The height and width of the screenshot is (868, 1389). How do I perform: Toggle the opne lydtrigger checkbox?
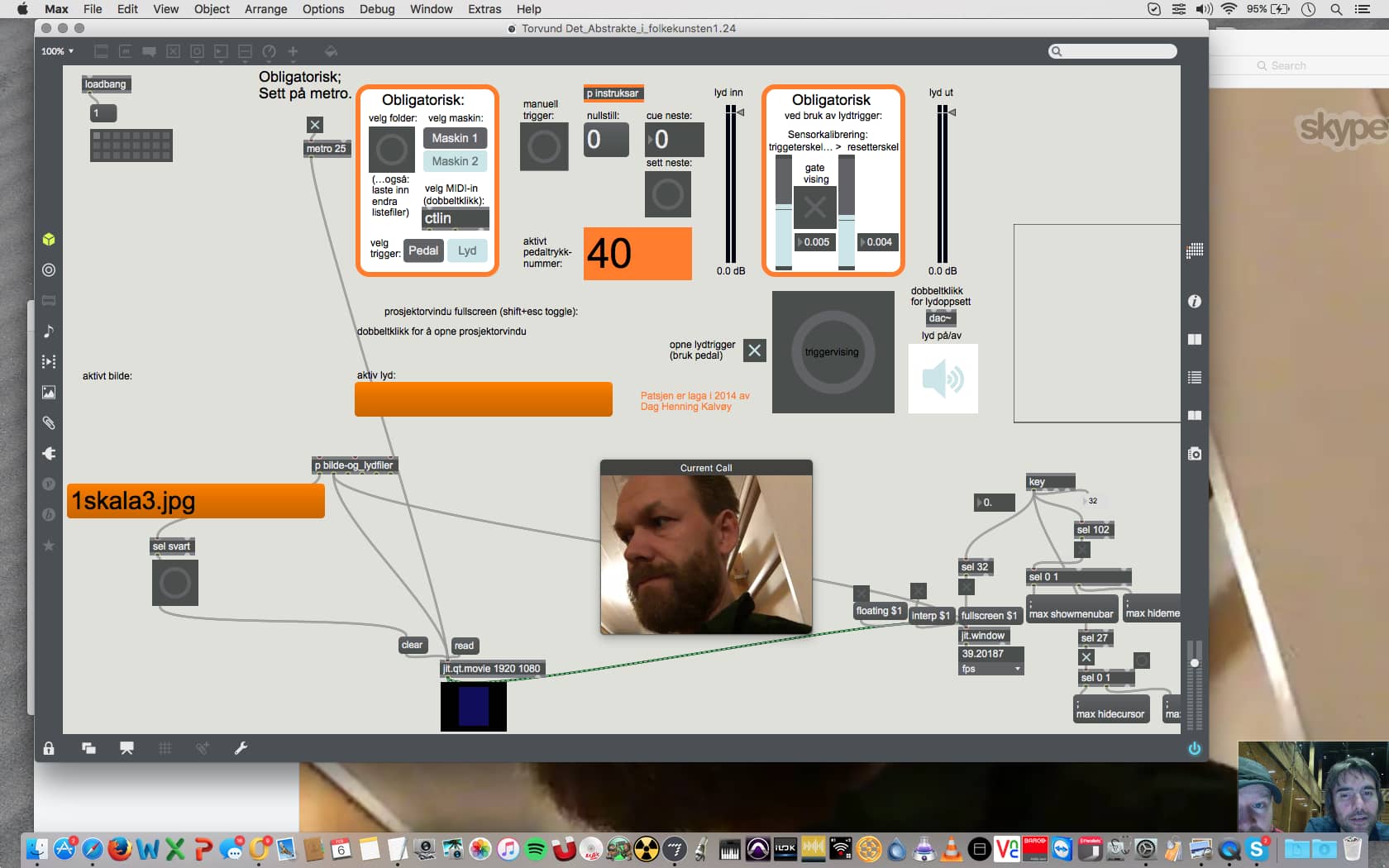(x=754, y=351)
